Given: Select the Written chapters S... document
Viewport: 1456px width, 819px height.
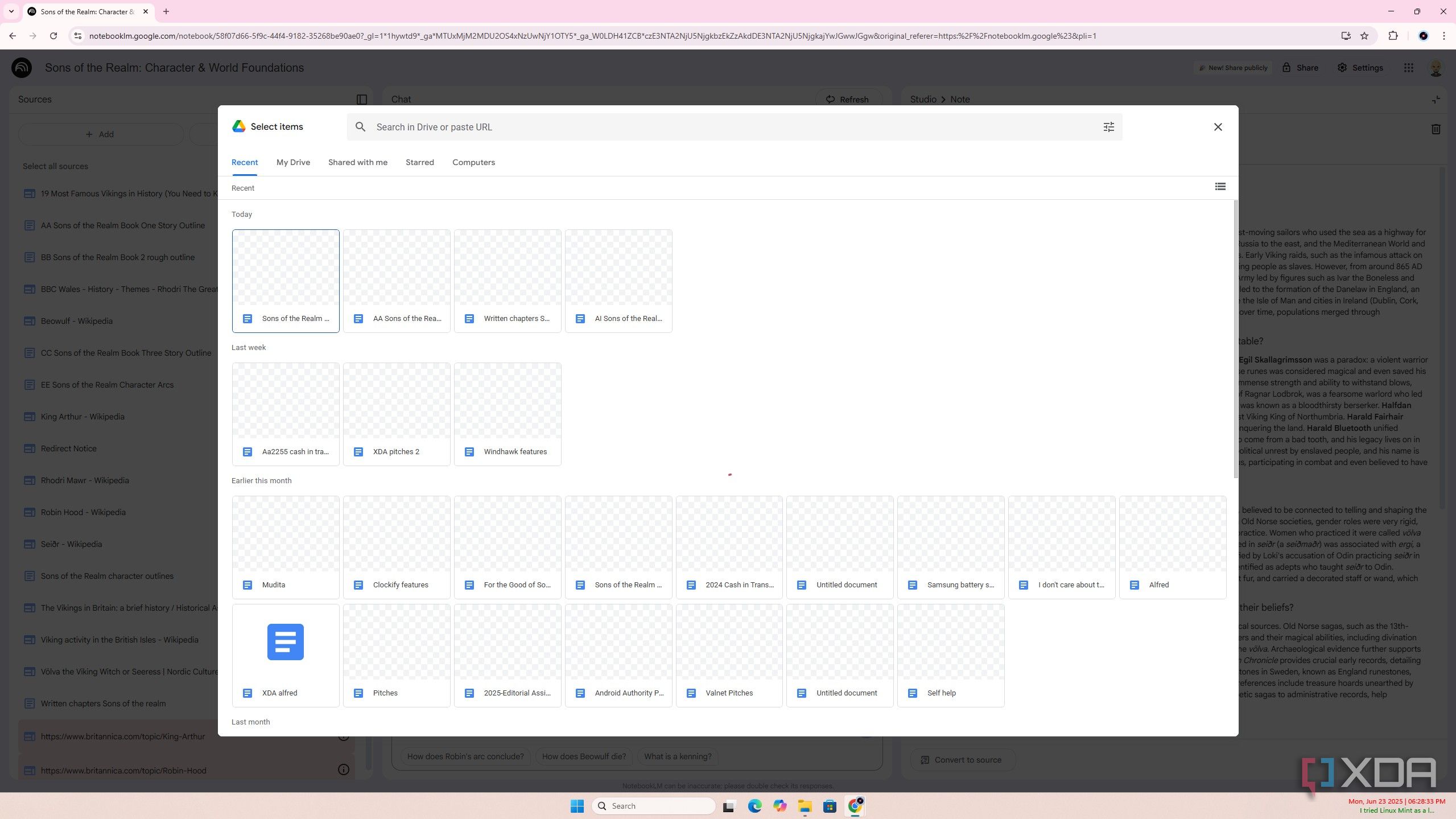Looking at the screenshot, I should (x=508, y=281).
